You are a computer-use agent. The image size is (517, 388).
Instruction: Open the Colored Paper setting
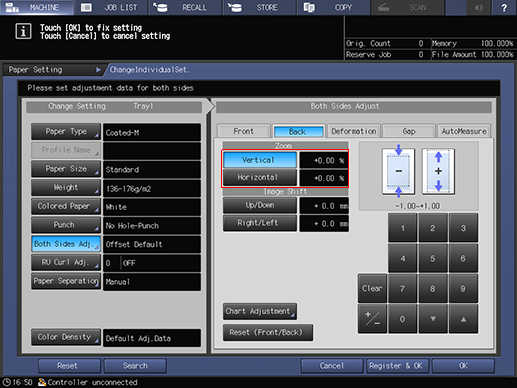point(66,206)
